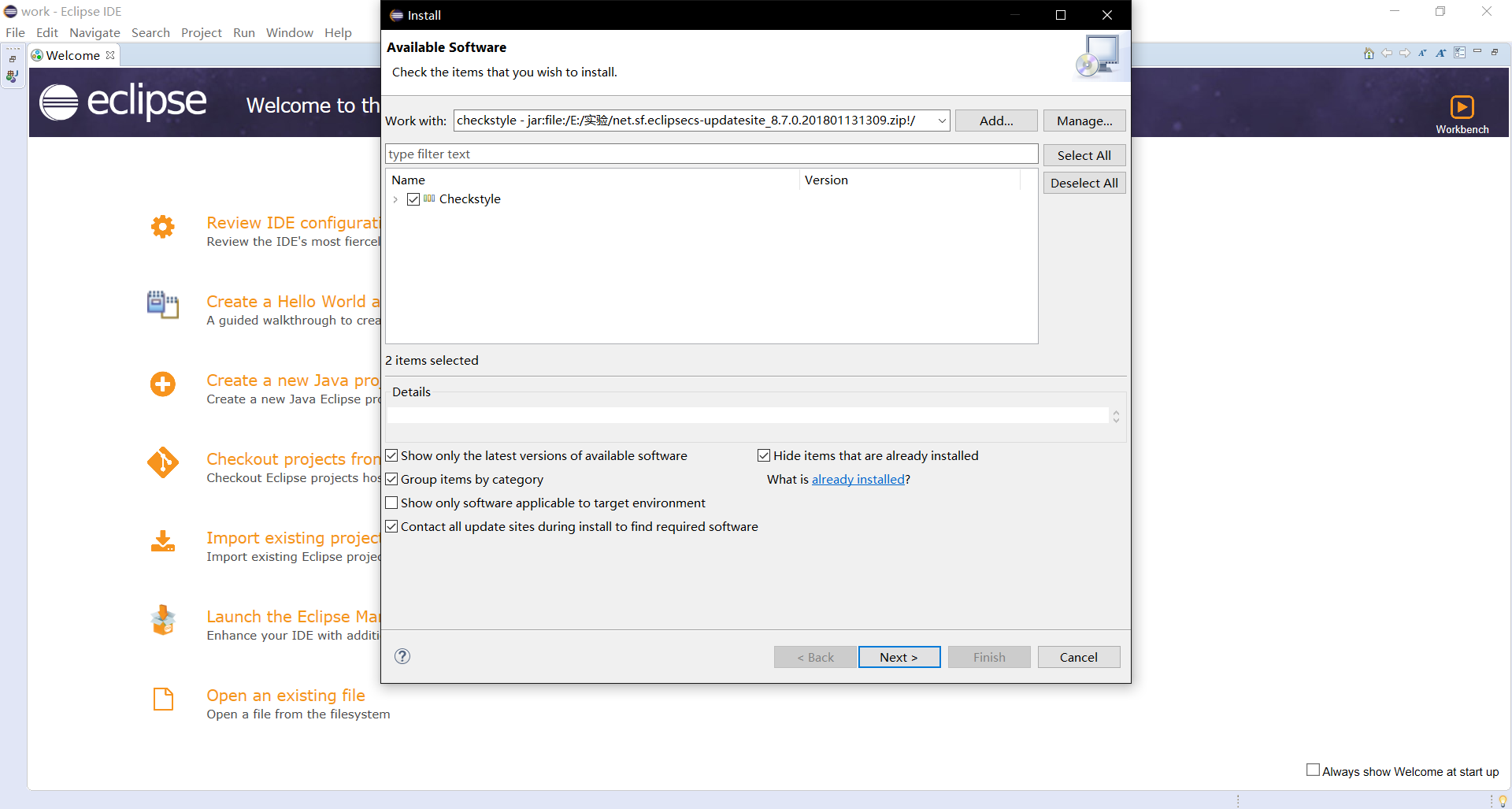Viewport: 1512px width, 809px height.
Task: Toggle Show only the latest versions checkbox
Action: 391,455
